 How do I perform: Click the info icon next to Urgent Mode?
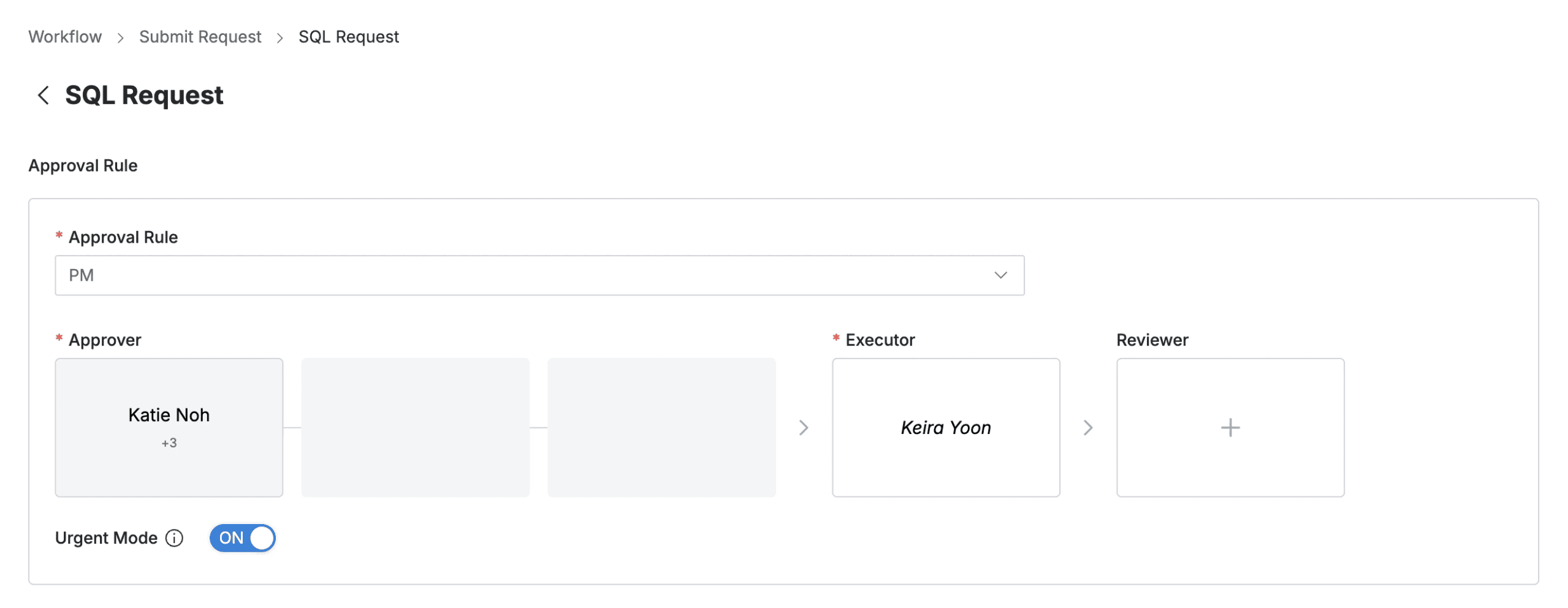coord(175,538)
